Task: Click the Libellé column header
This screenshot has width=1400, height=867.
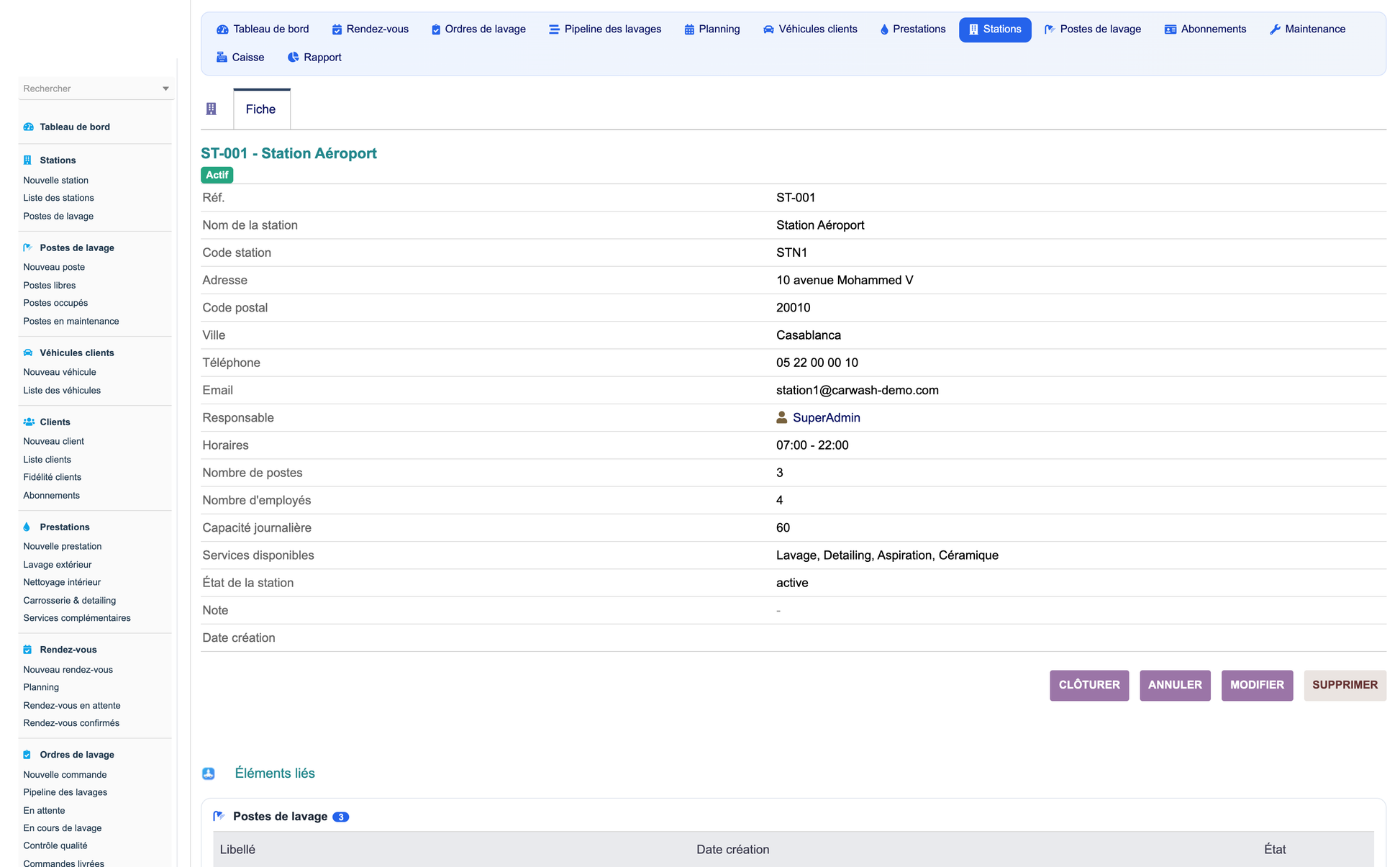Action: (x=237, y=850)
